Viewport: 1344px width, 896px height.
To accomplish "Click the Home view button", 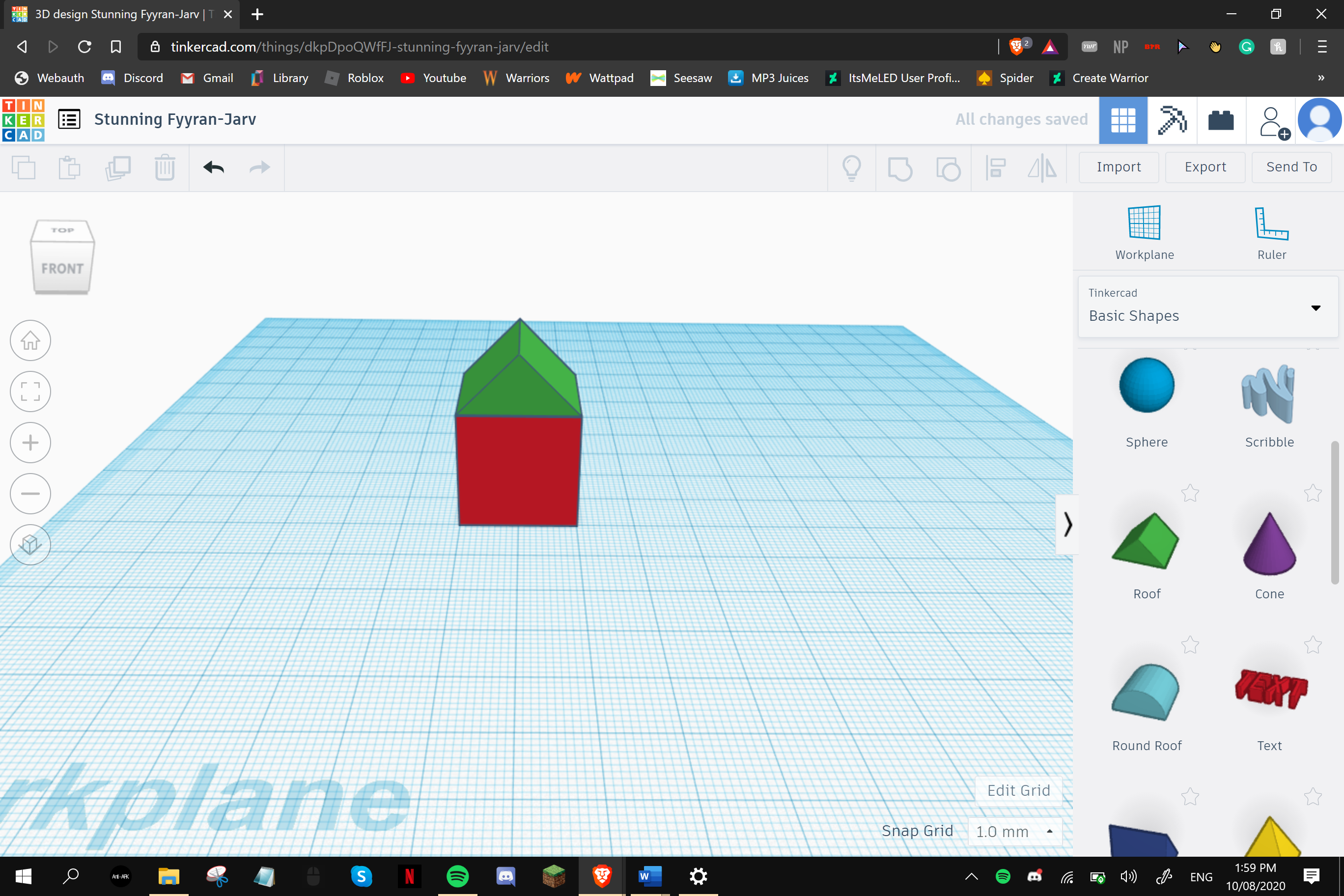I will pos(30,340).
